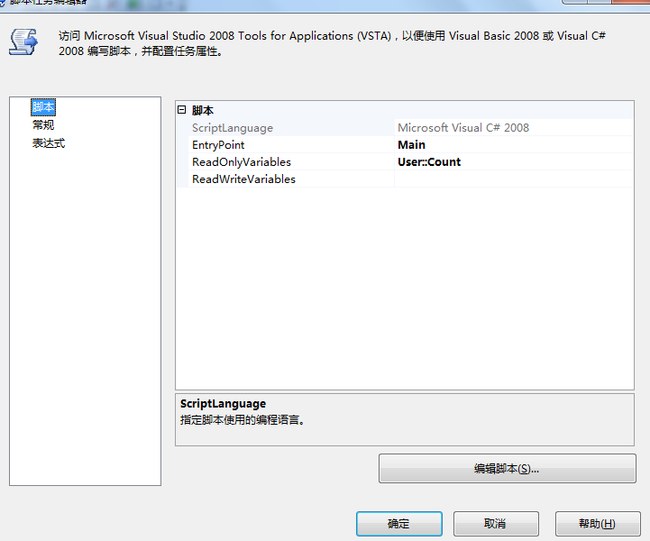Viewport: 650px width, 541px height.
Task: Confirm with the 确定 button
Action: pyautogui.click(x=399, y=524)
